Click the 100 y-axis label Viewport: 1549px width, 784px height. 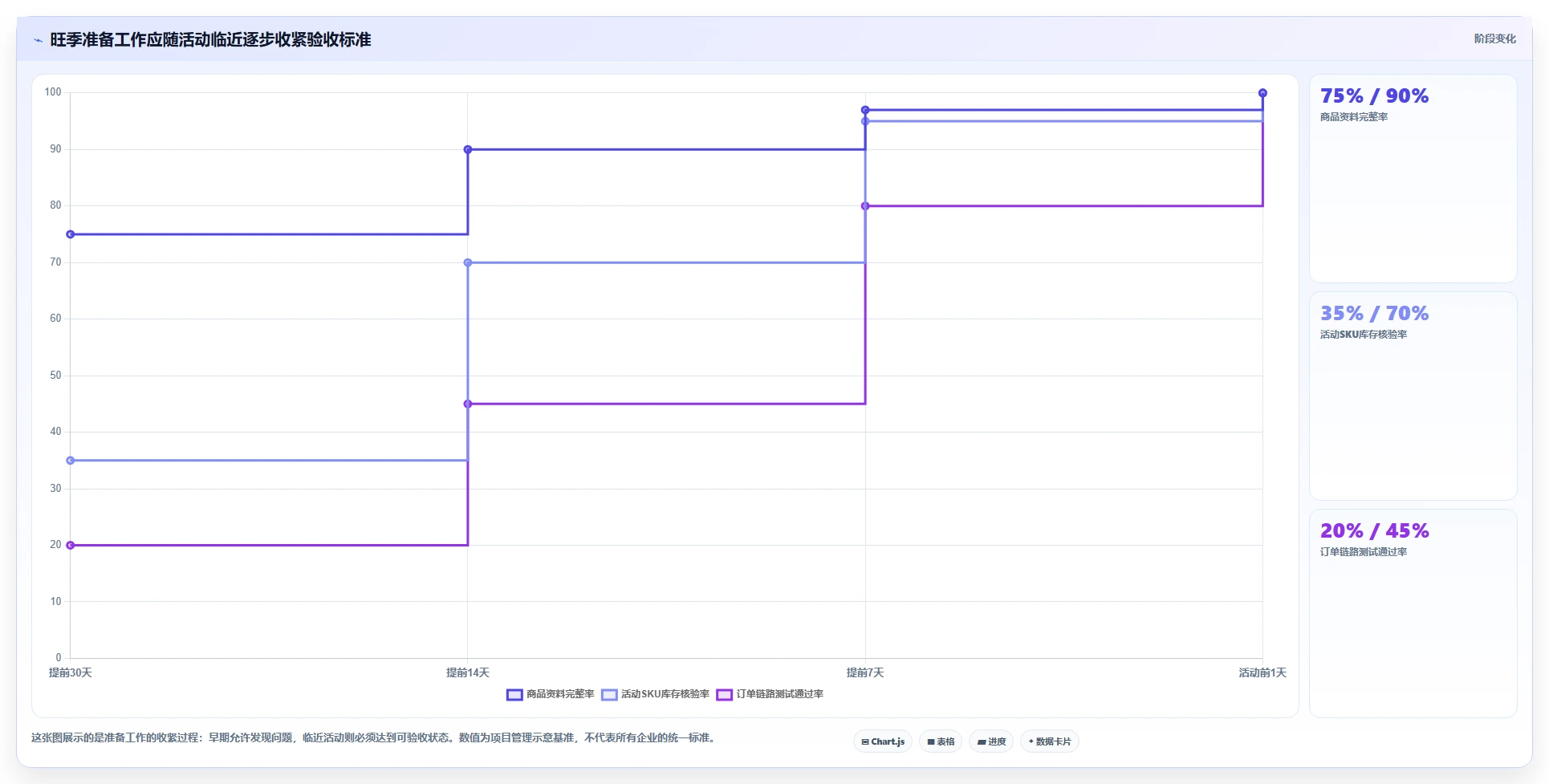tap(53, 92)
